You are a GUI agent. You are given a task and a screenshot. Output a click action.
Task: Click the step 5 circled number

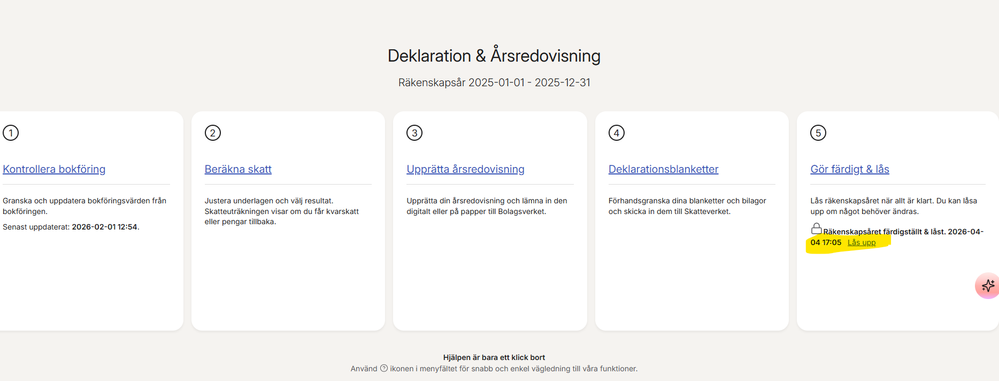[x=818, y=133]
